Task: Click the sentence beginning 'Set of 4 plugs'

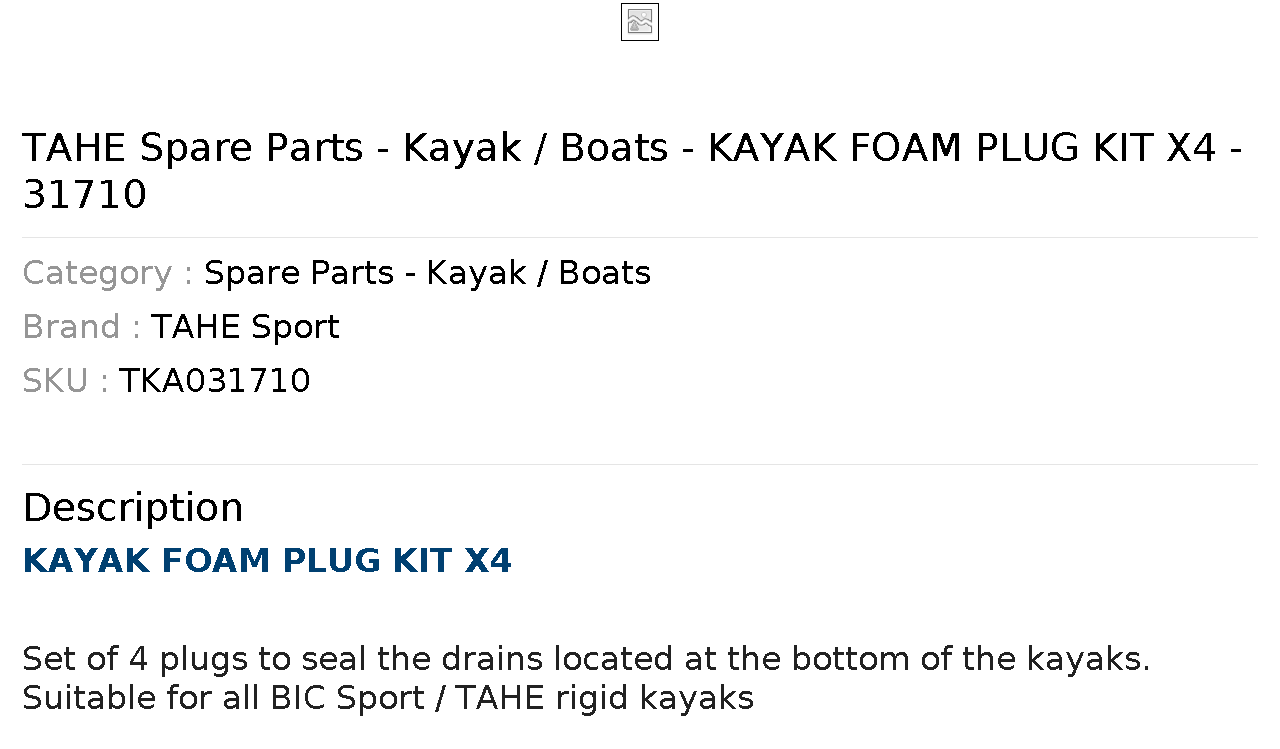Action: [x=586, y=659]
